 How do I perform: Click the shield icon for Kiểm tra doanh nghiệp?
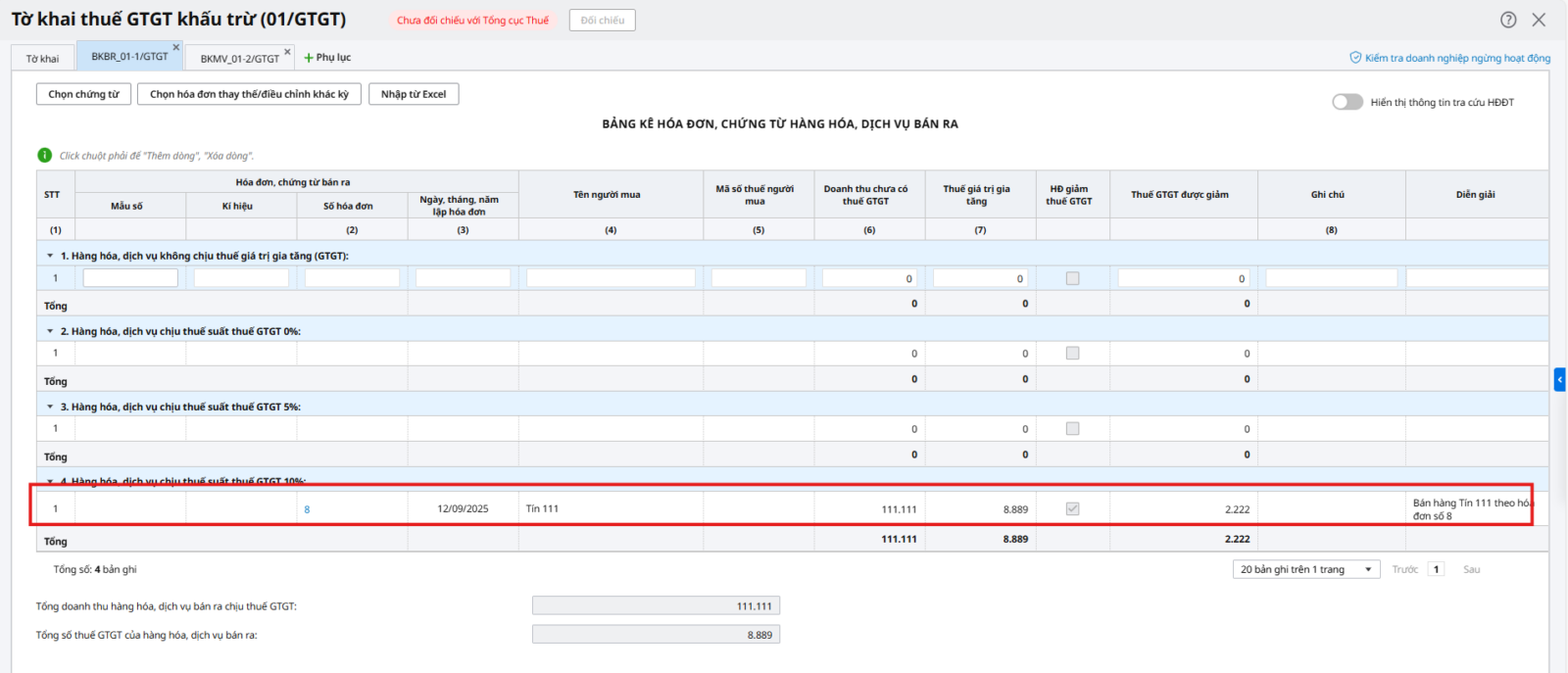coord(1355,58)
